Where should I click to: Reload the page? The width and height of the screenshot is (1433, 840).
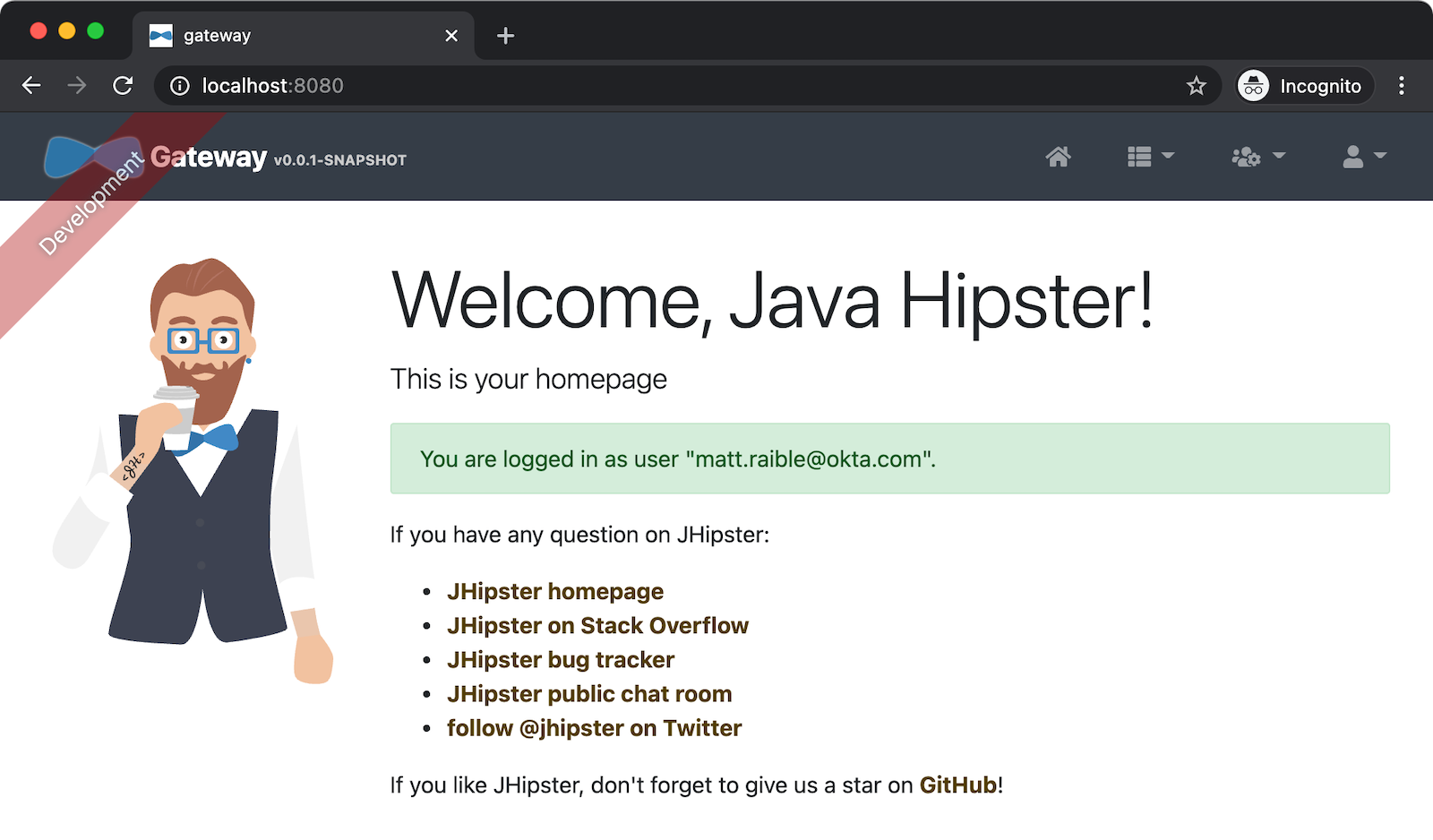pos(123,86)
